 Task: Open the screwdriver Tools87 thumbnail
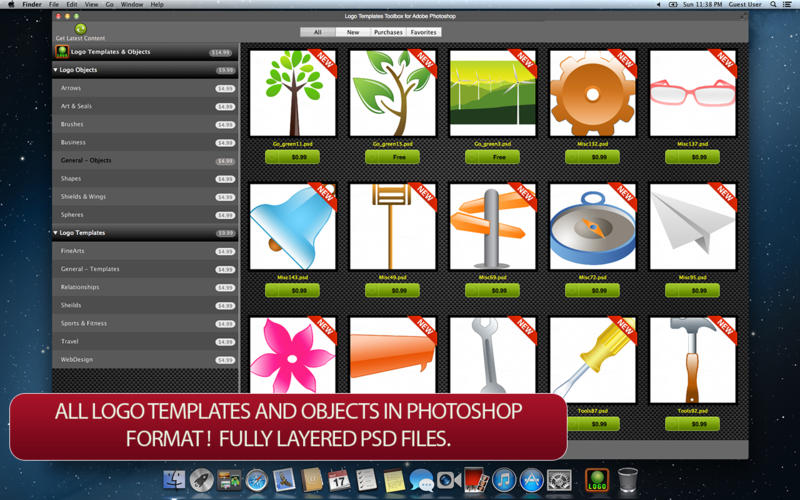click(592, 360)
